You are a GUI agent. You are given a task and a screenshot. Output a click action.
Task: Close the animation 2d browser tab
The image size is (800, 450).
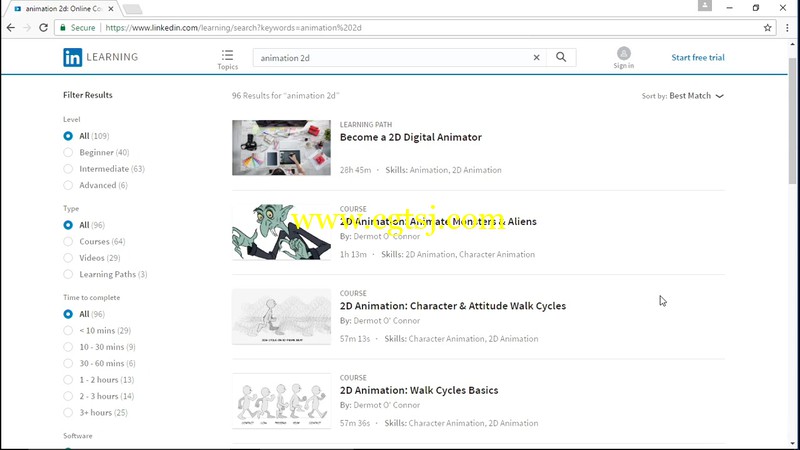111,9
